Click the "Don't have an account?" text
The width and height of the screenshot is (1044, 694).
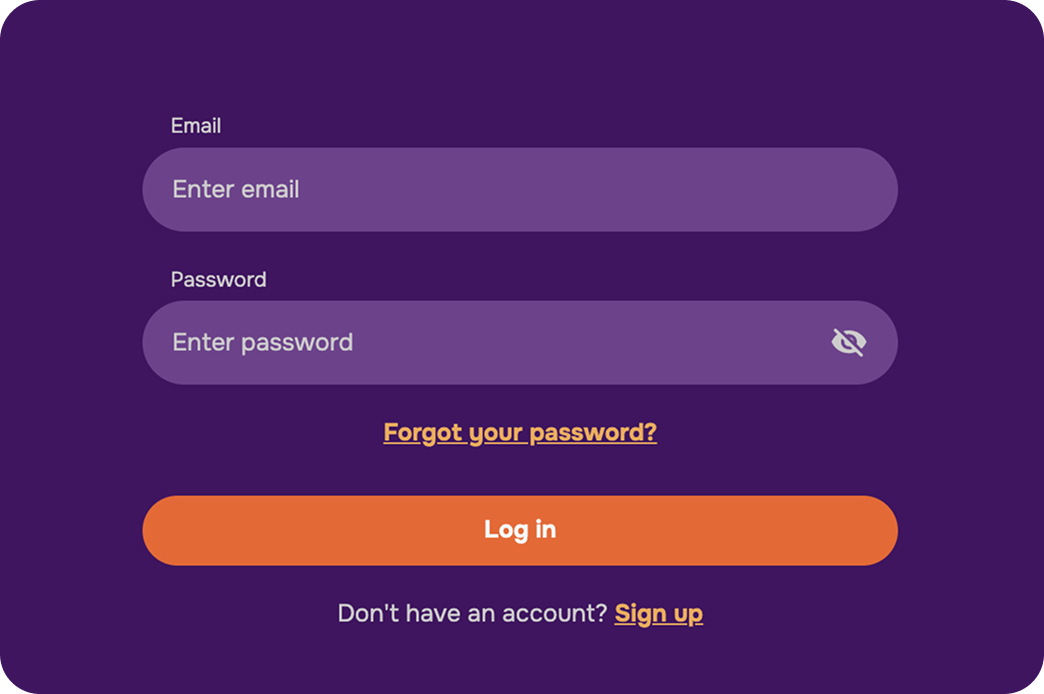[472, 613]
